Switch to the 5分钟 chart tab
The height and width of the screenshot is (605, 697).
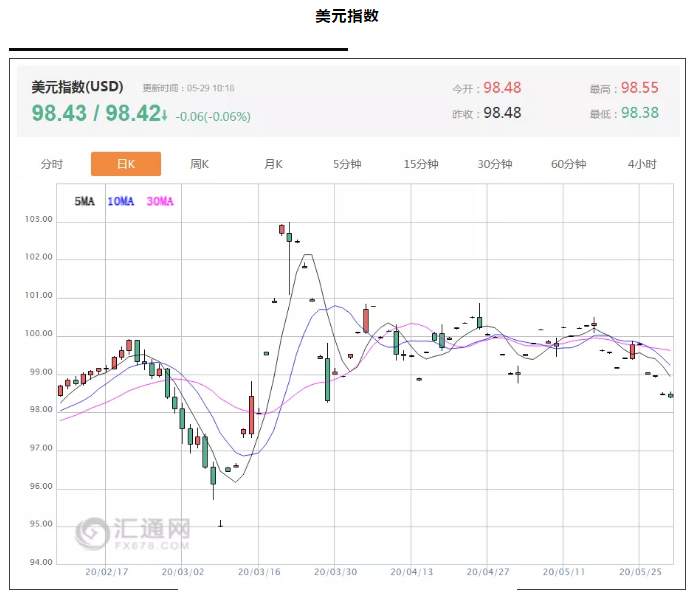(x=347, y=164)
